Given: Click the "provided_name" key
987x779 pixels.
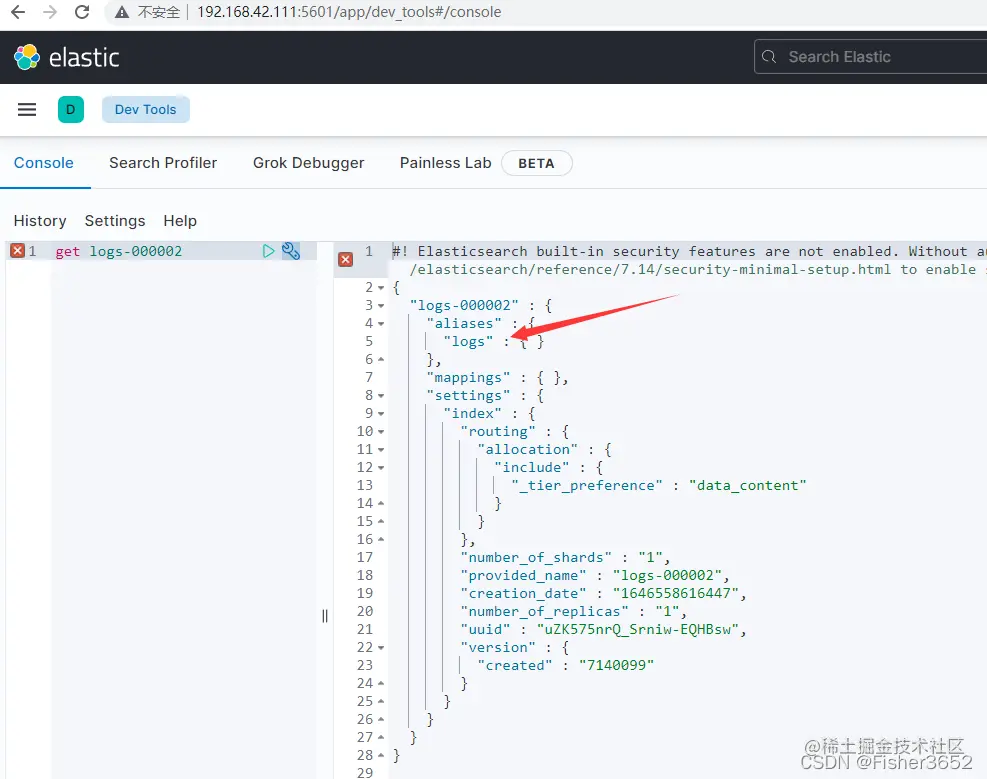Looking at the screenshot, I should point(523,576).
